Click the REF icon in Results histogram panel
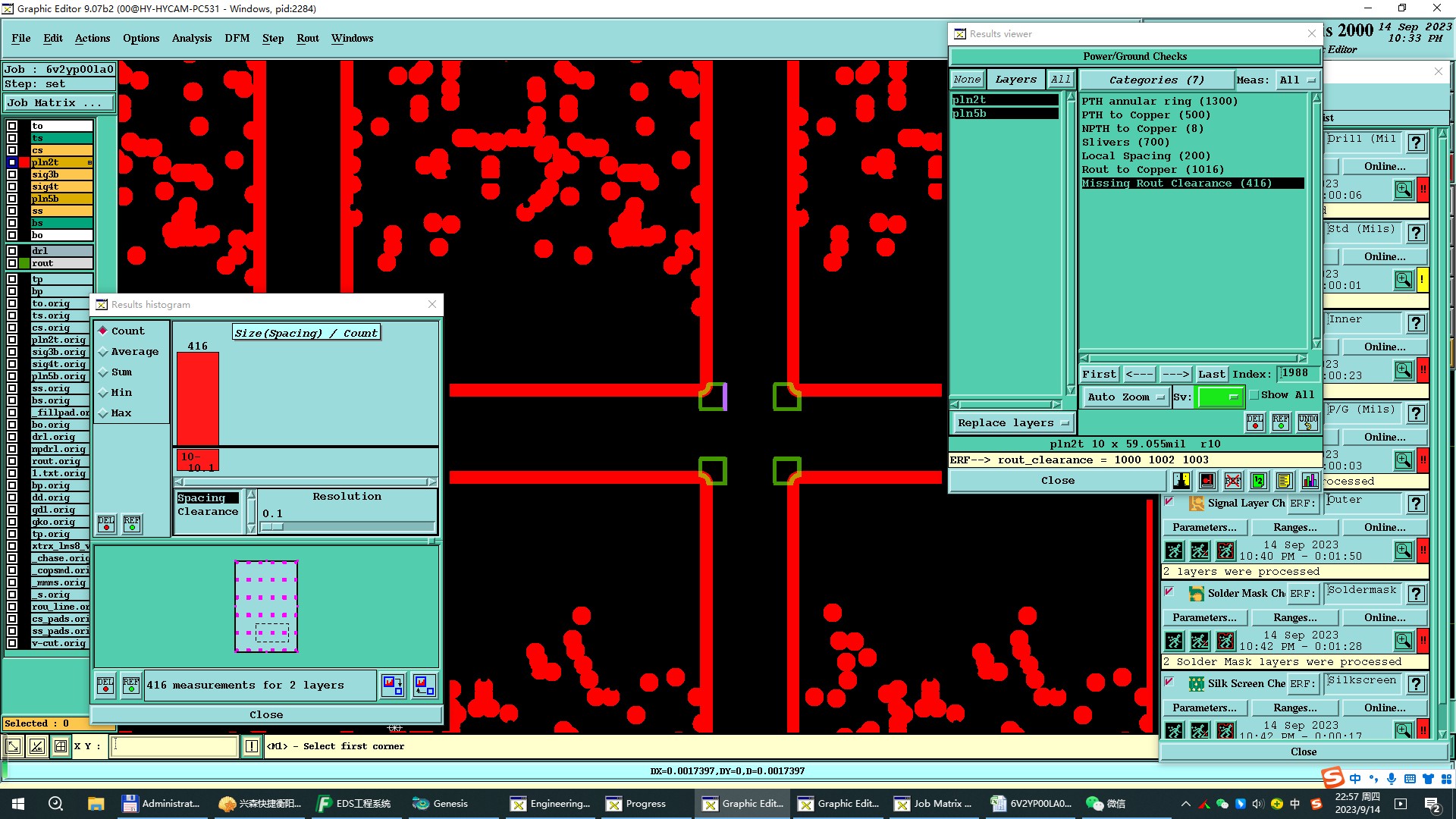1456x819 pixels. 132,524
